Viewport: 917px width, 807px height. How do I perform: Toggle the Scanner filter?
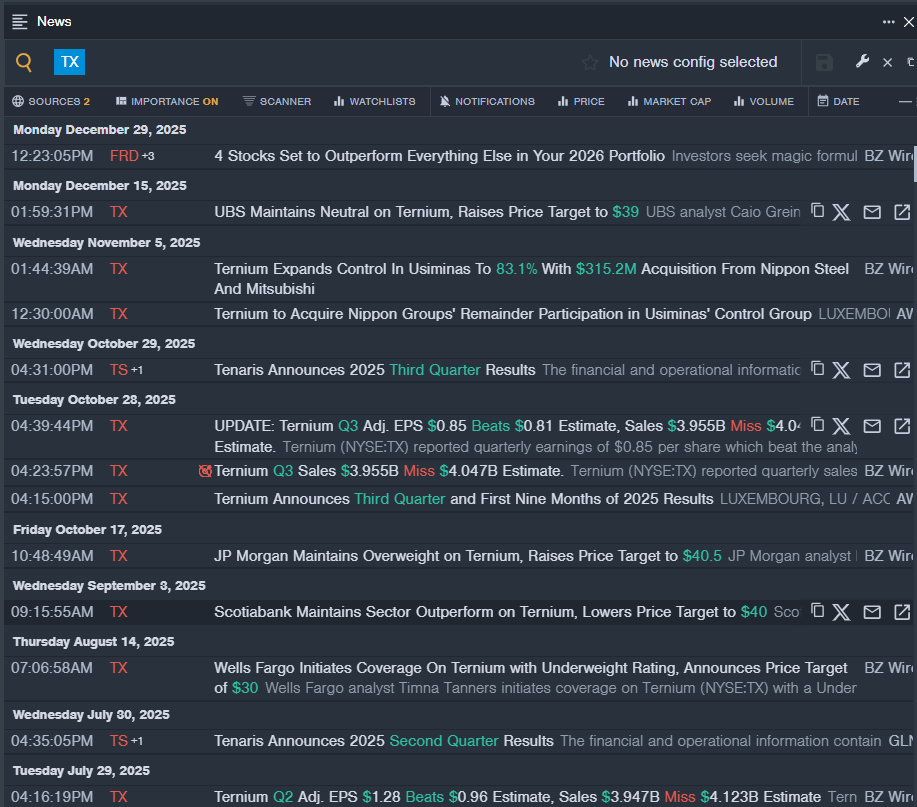point(277,101)
